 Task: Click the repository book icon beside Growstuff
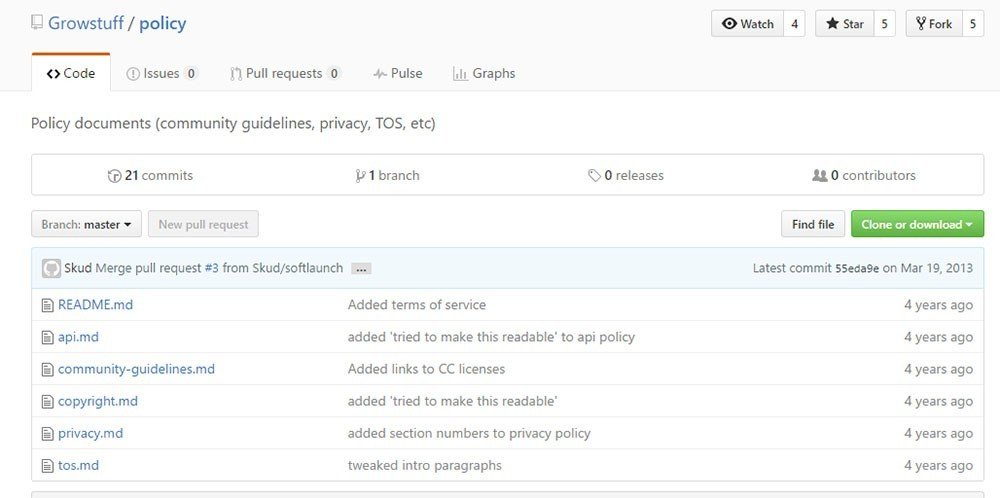[37, 24]
